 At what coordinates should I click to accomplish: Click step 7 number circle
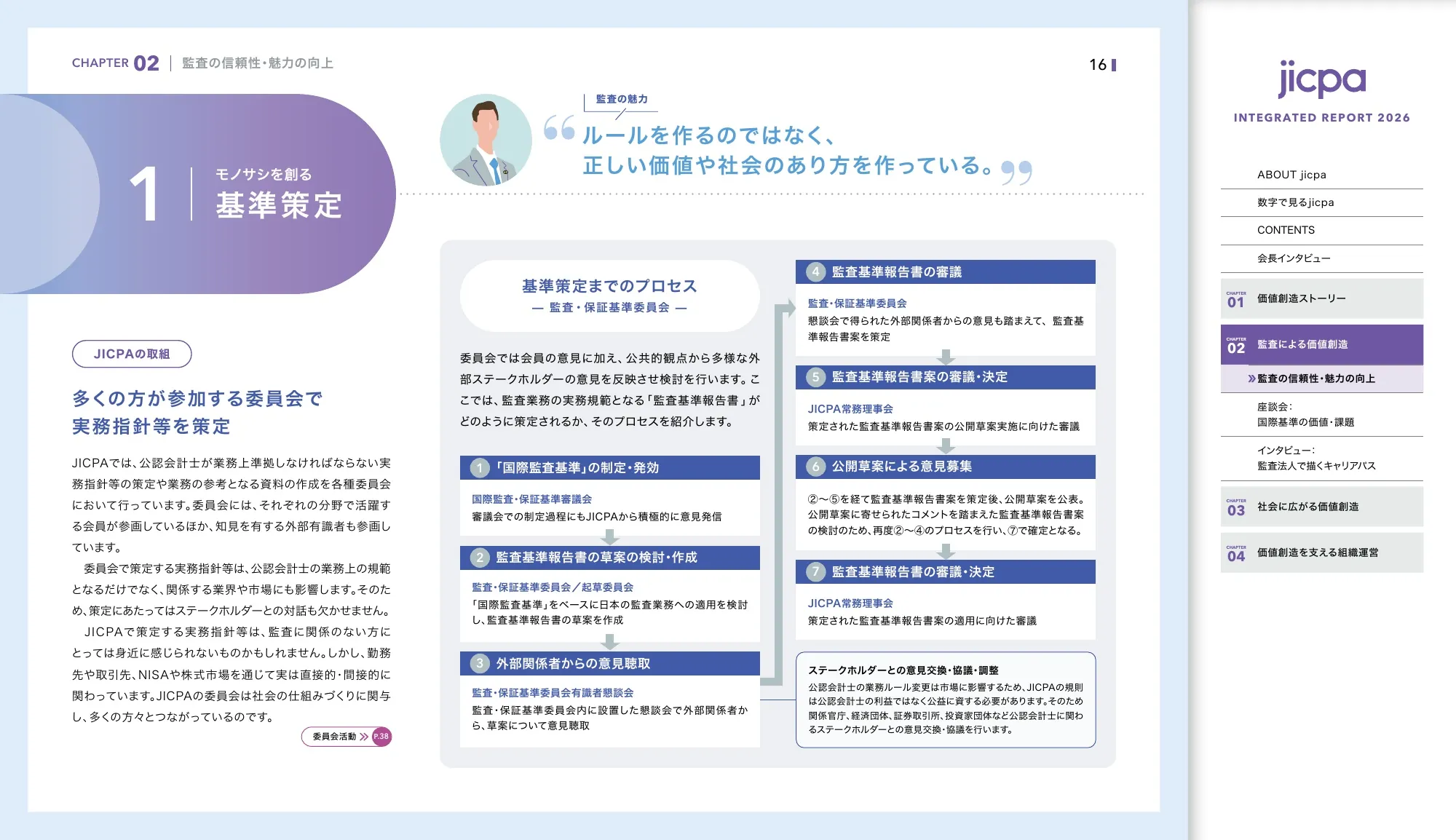click(815, 572)
